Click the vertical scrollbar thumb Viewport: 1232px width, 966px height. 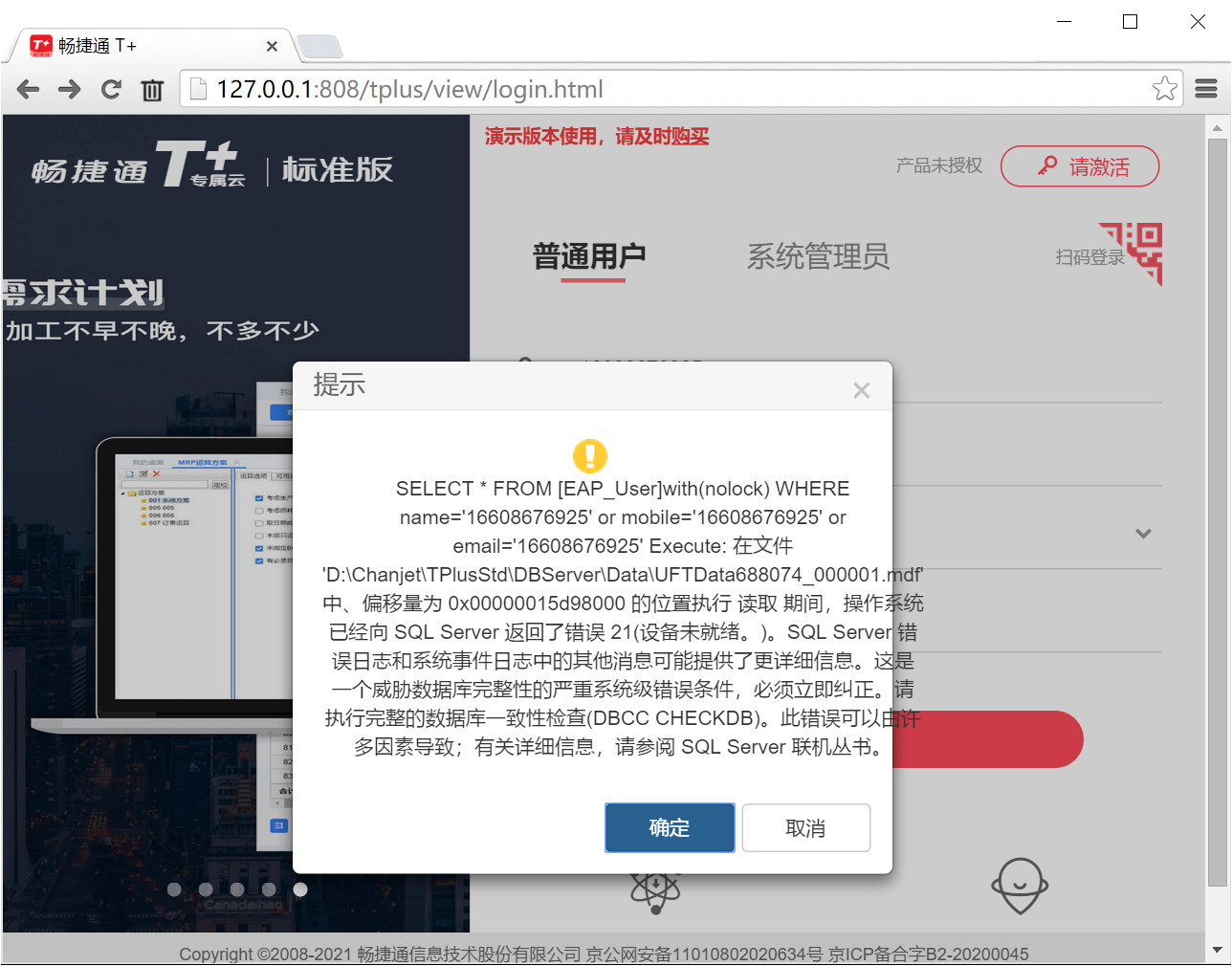tap(1217, 512)
